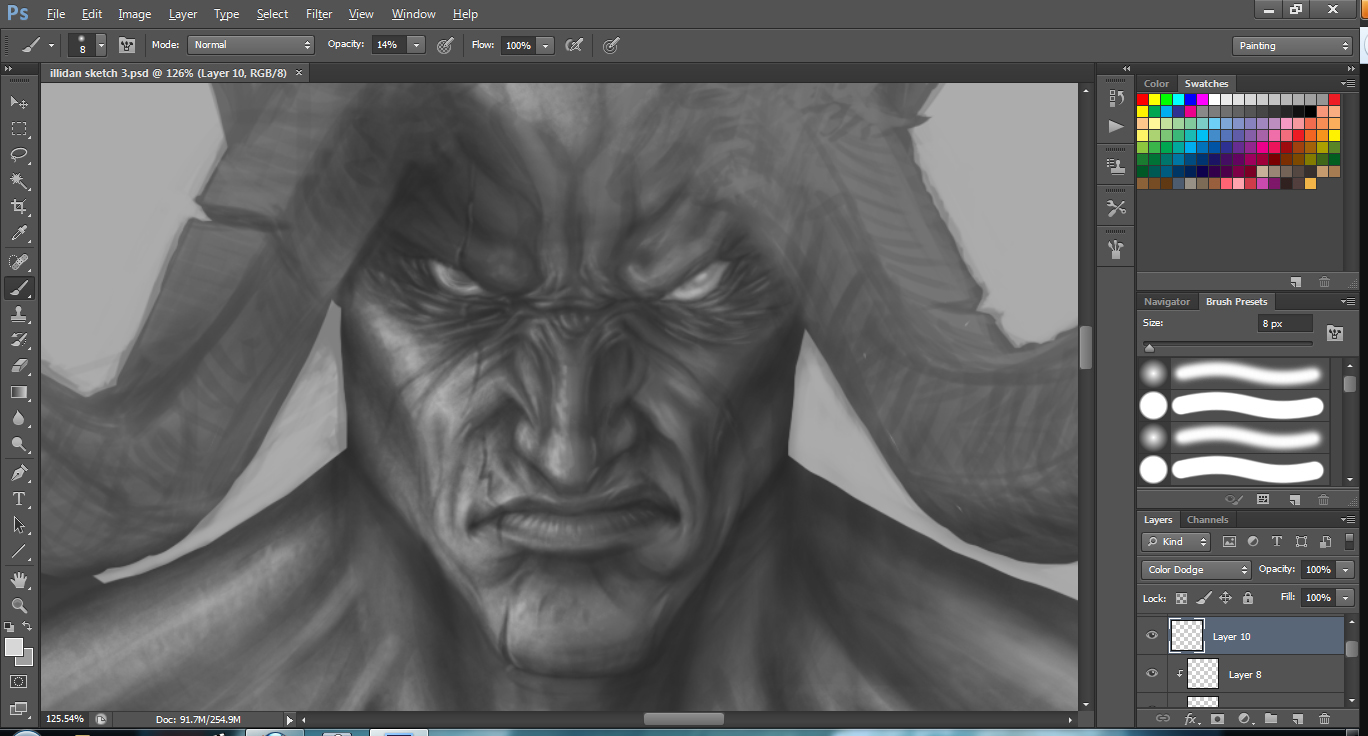Screen dimensions: 1368x736
Task: Select the Blur tool
Action: (x=19, y=418)
